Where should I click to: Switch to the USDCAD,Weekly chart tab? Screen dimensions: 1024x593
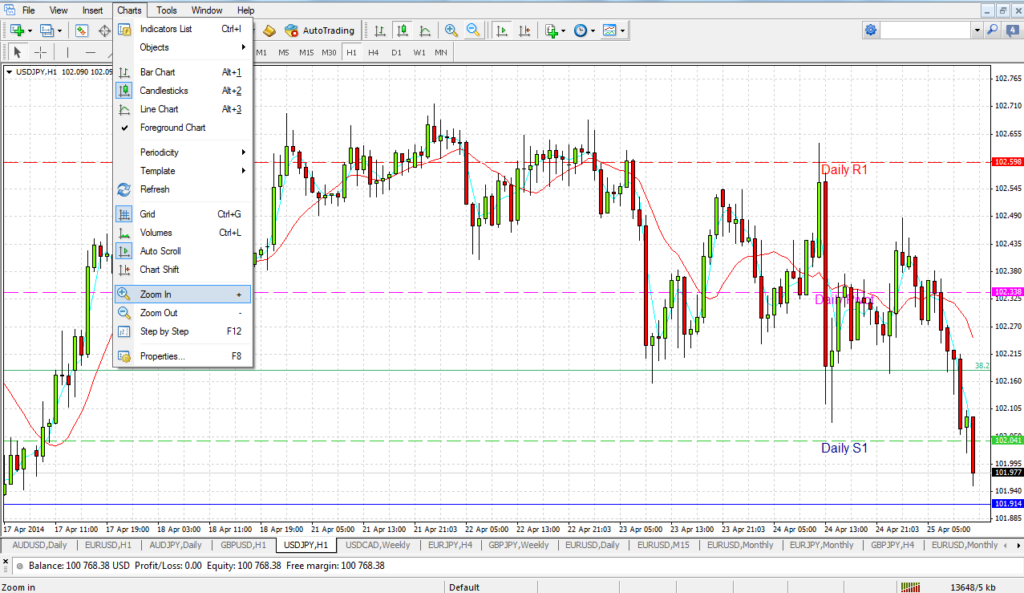point(377,545)
